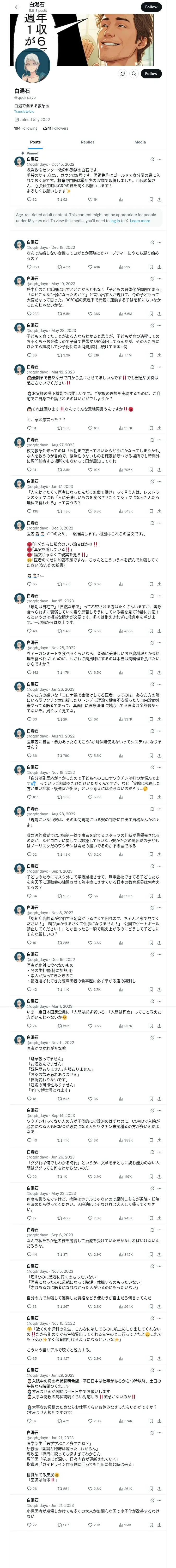Open more menu on Mar 12, 2023 post
This screenshot has height=1568, width=176.
click(160, 367)
